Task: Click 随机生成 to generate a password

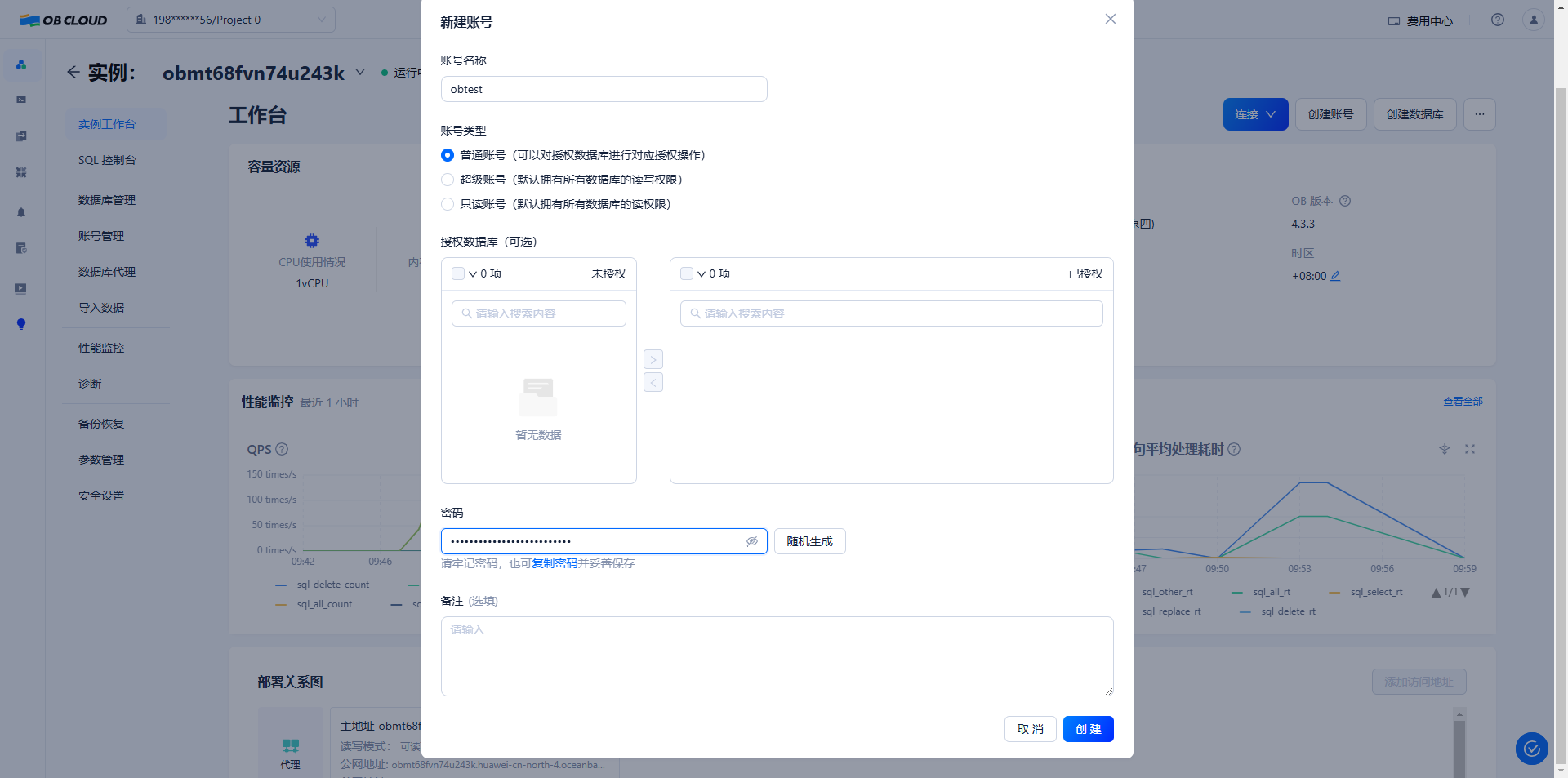Action: 809,541
